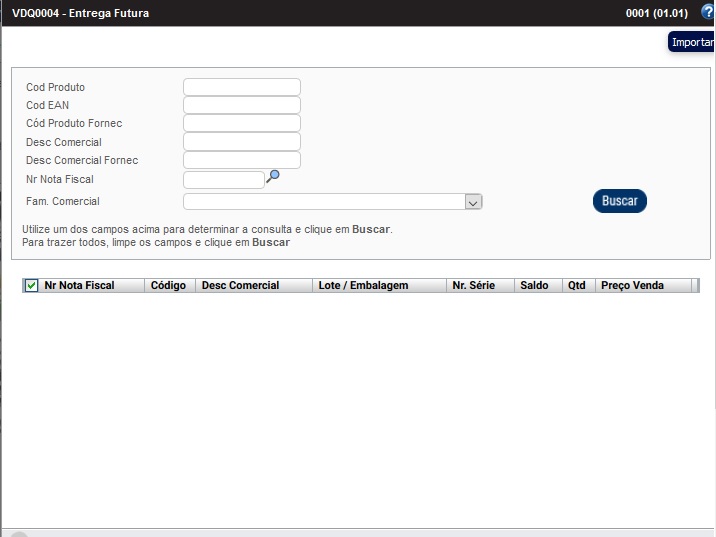Sort by Nr Nota Fiscal column header
Screen dimensions: 716x537
click(80, 286)
